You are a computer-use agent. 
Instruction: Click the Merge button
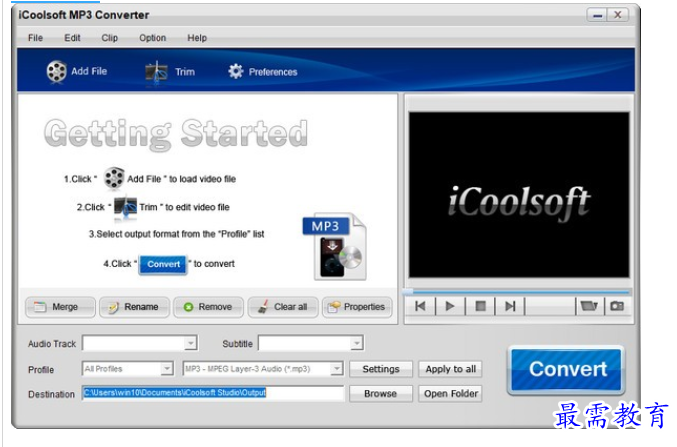click(60, 307)
